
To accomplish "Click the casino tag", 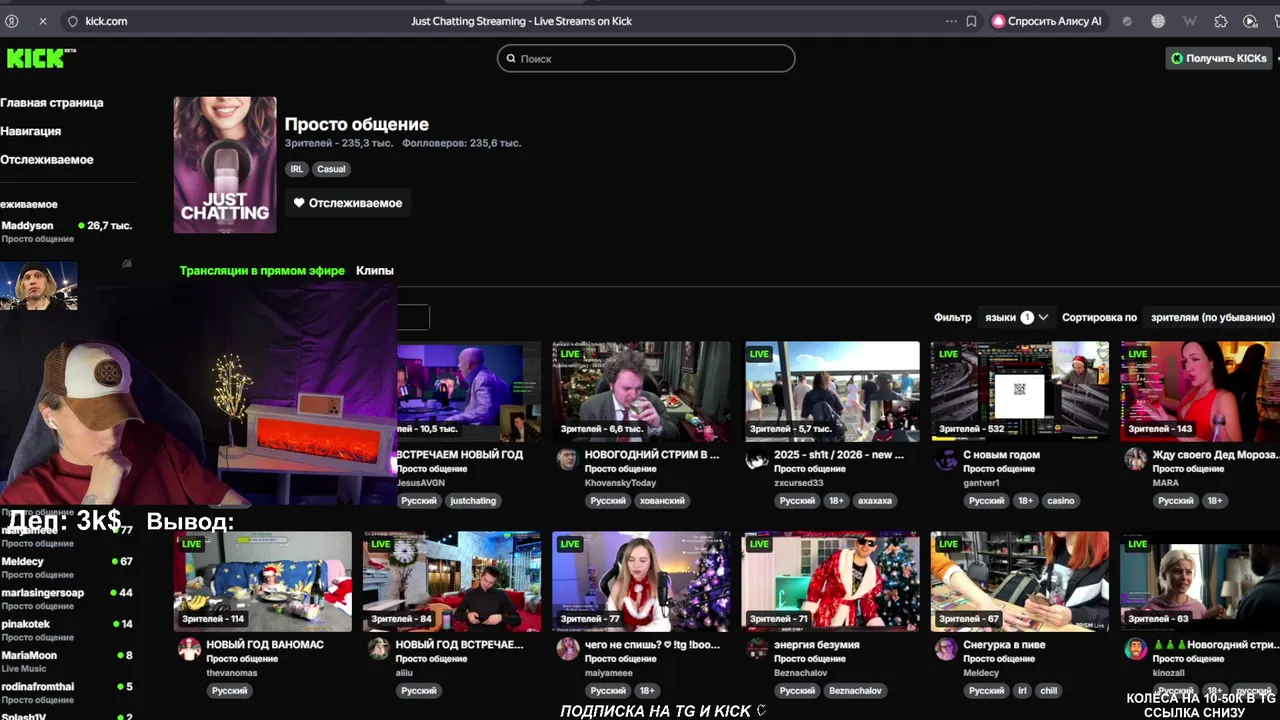I will [1061, 501].
